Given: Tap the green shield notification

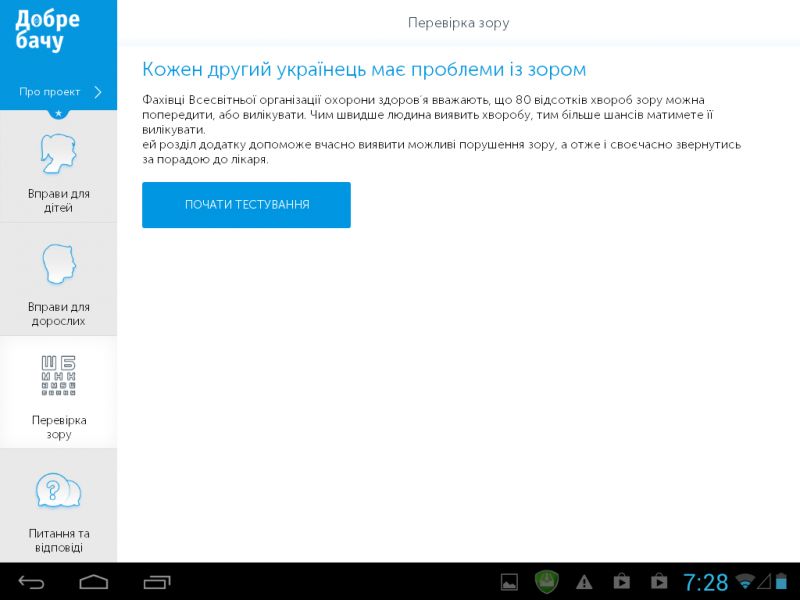Looking at the screenshot, I should pos(546,582).
